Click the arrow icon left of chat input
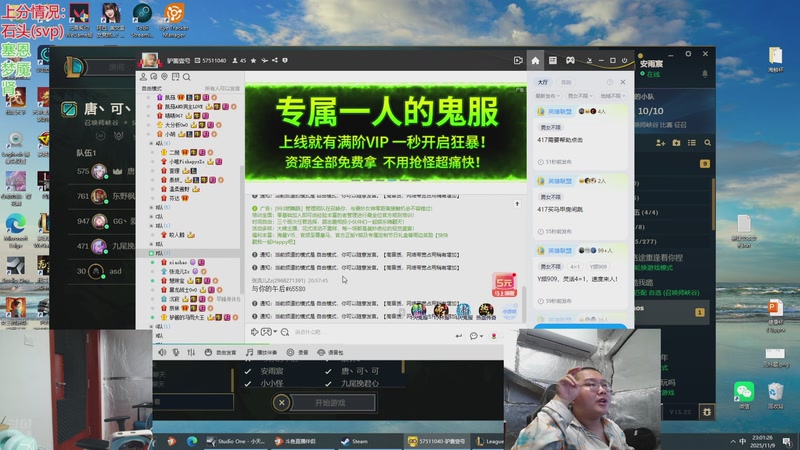The width and height of the screenshot is (800, 450). [254, 332]
